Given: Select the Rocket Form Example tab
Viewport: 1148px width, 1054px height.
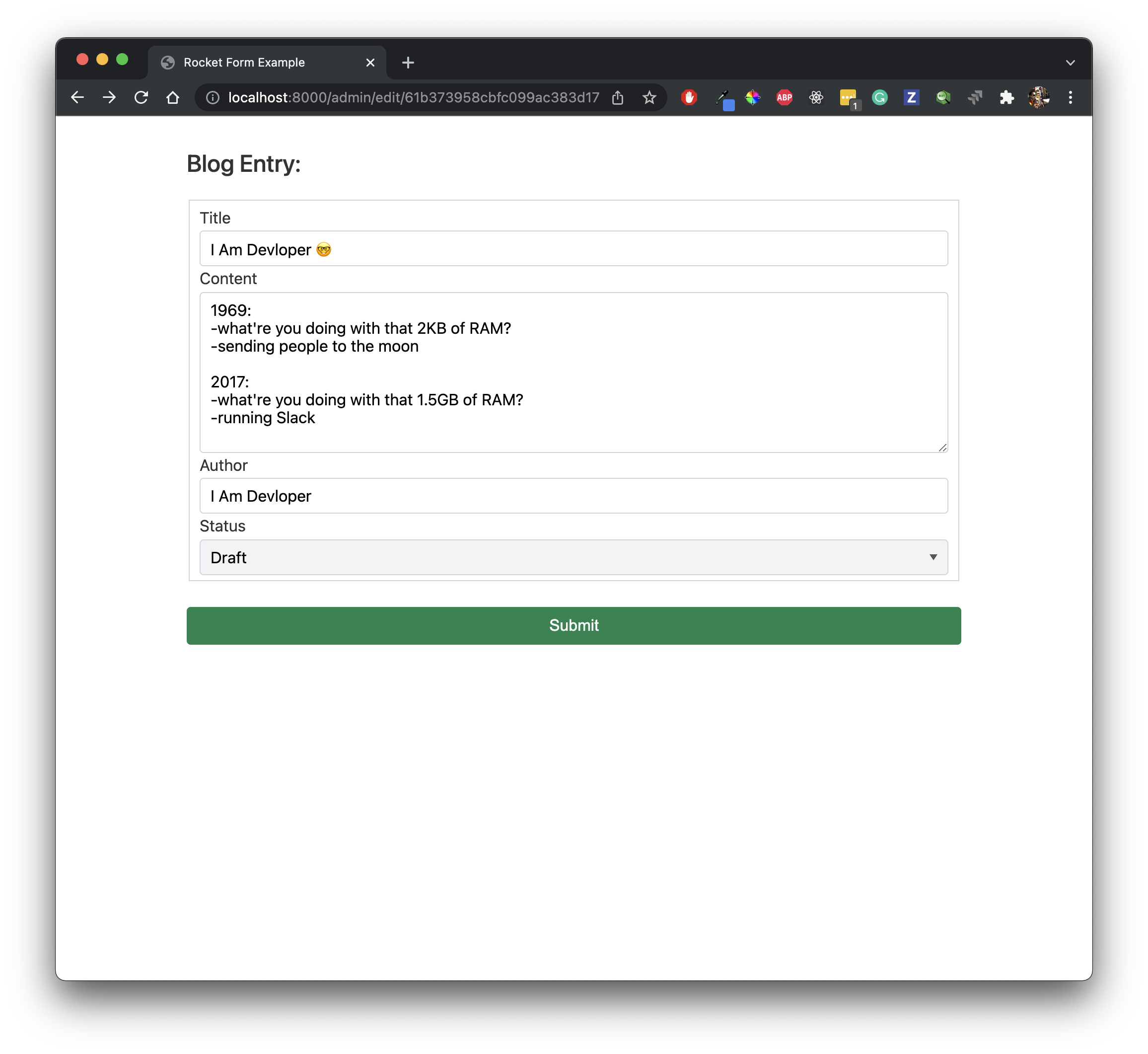Looking at the screenshot, I should pos(244,63).
